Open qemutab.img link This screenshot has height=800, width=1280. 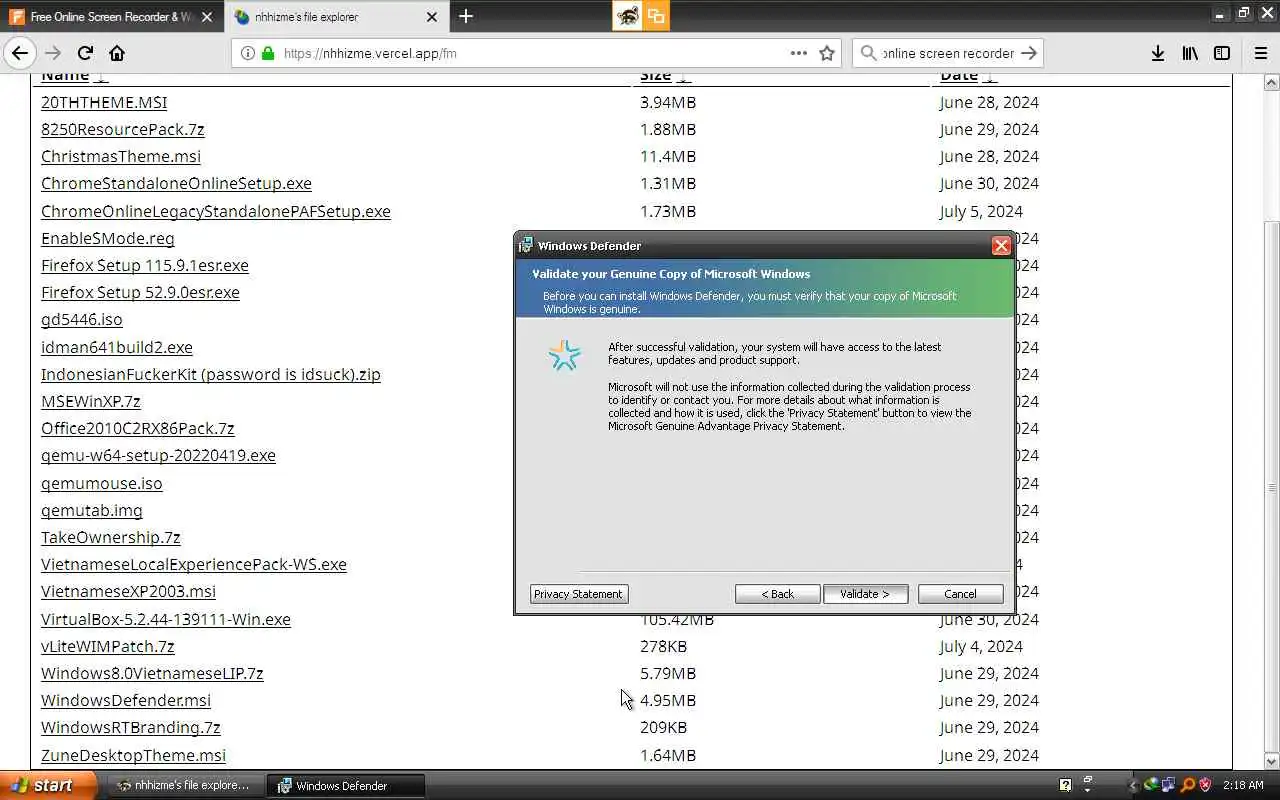pyautogui.click(x=91, y=510)
